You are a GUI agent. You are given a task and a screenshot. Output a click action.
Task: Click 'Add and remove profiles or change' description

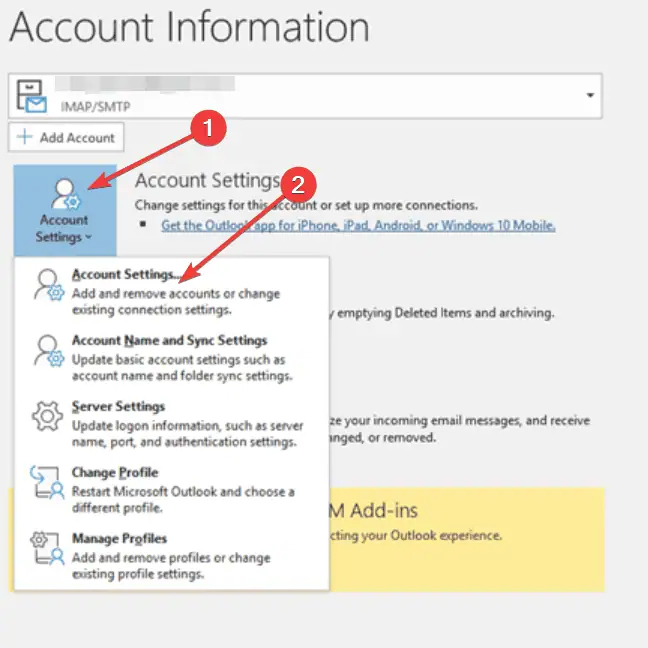click(x=171, y=558)
